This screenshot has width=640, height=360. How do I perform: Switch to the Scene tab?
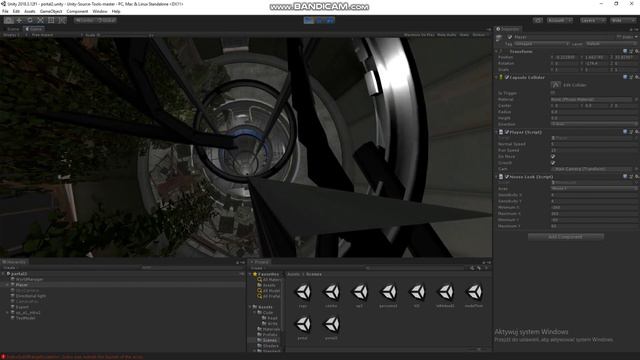(12, 29)
